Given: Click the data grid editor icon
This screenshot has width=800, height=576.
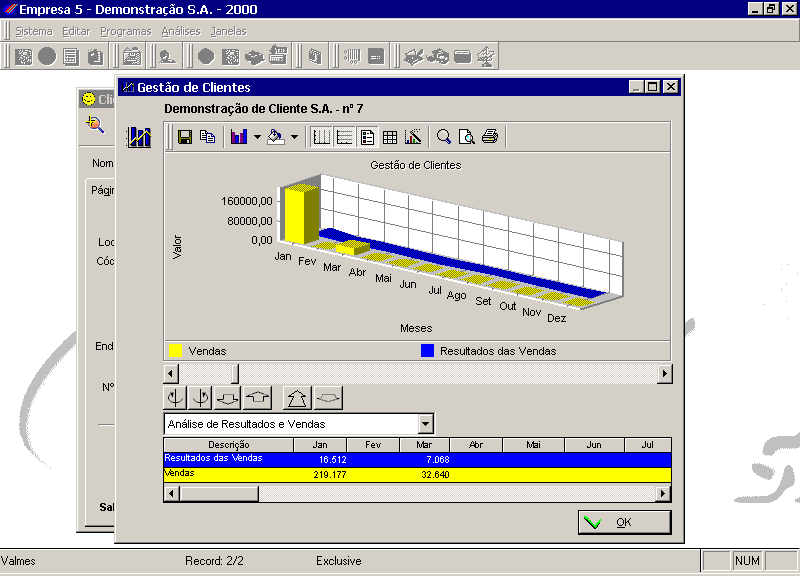Looking at the screenshot, I should tap(390, 137).
